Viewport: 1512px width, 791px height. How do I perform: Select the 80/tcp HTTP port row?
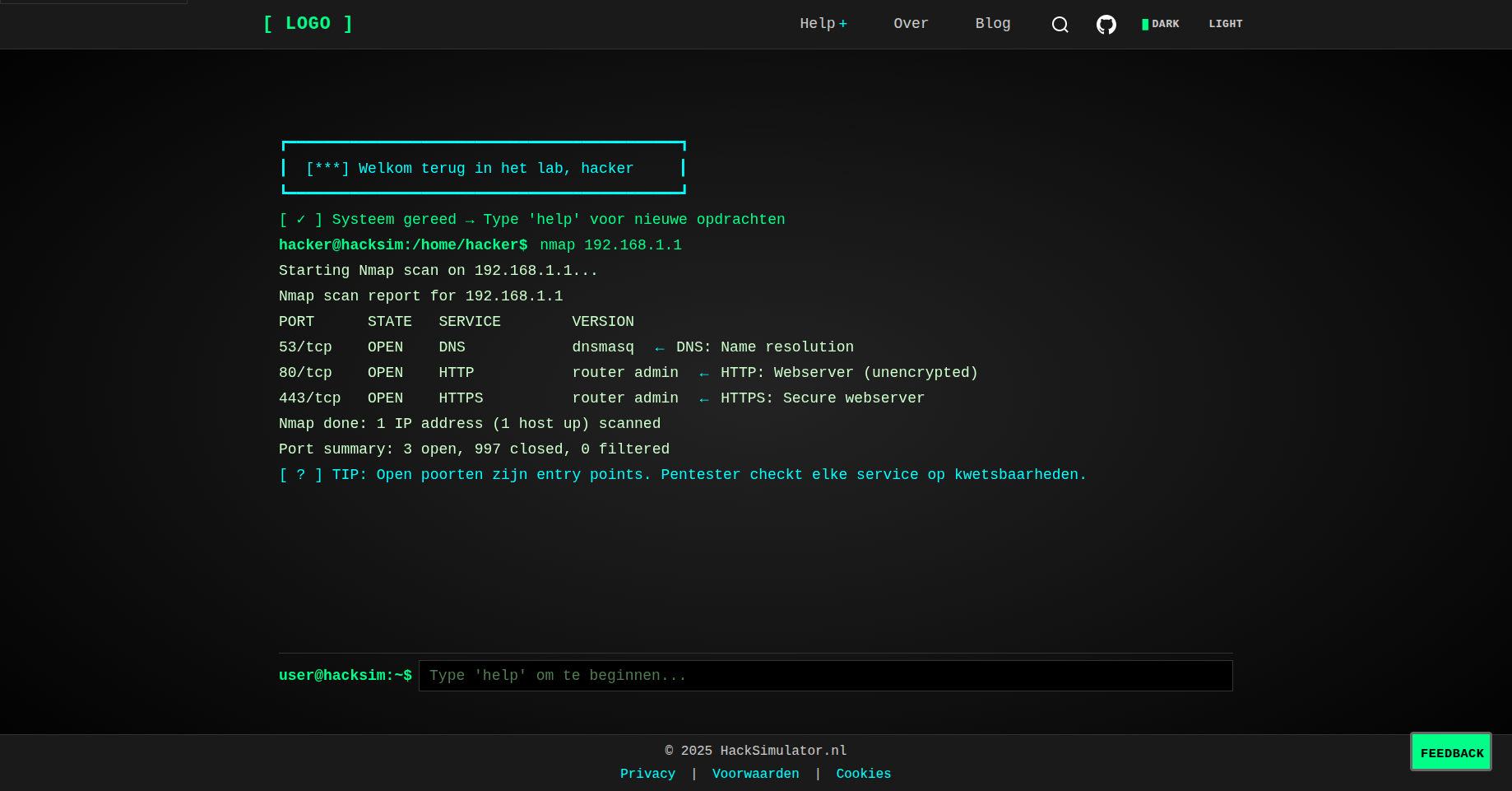pos(627,373)
